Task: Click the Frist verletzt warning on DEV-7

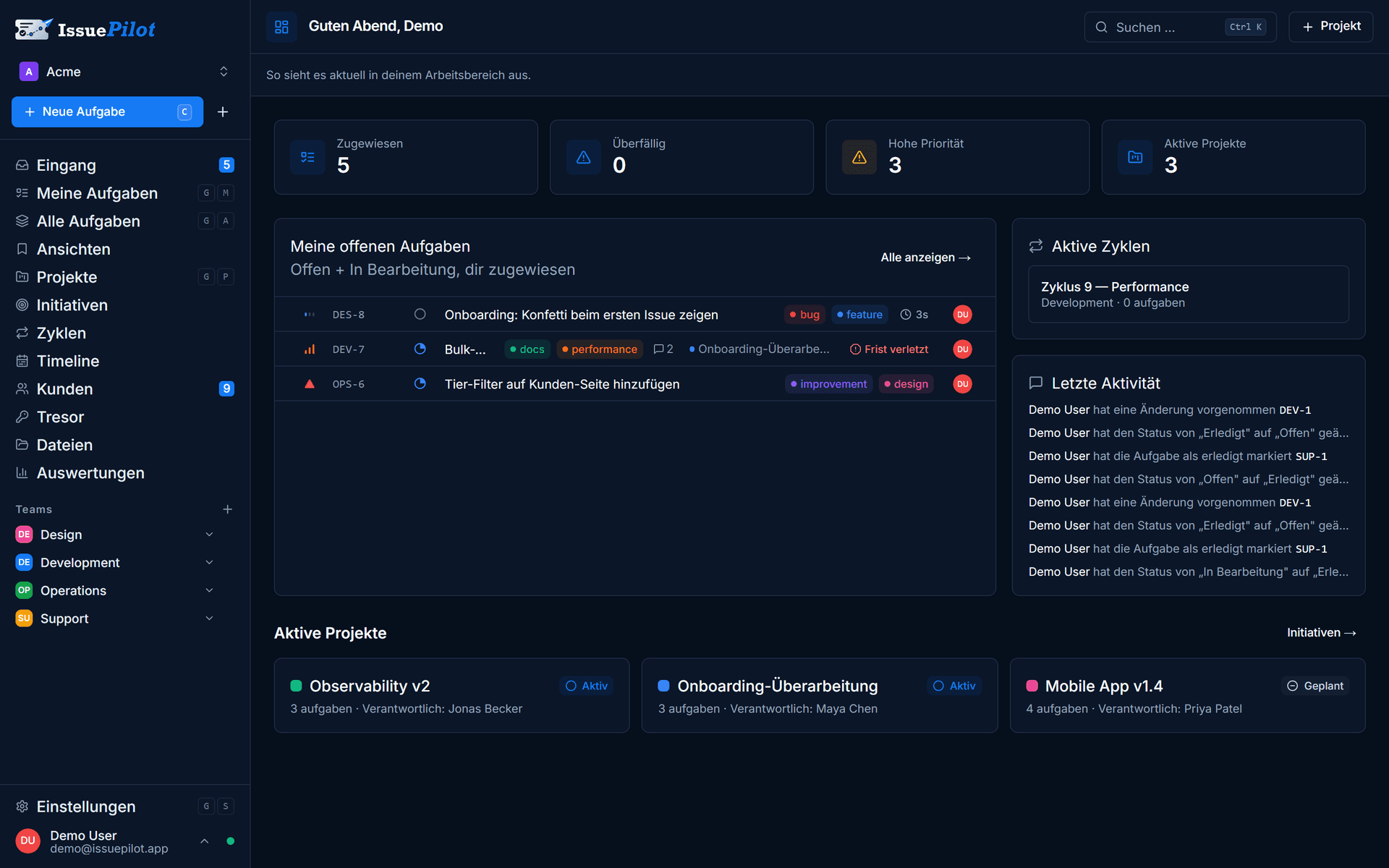Action: (888, 349)
